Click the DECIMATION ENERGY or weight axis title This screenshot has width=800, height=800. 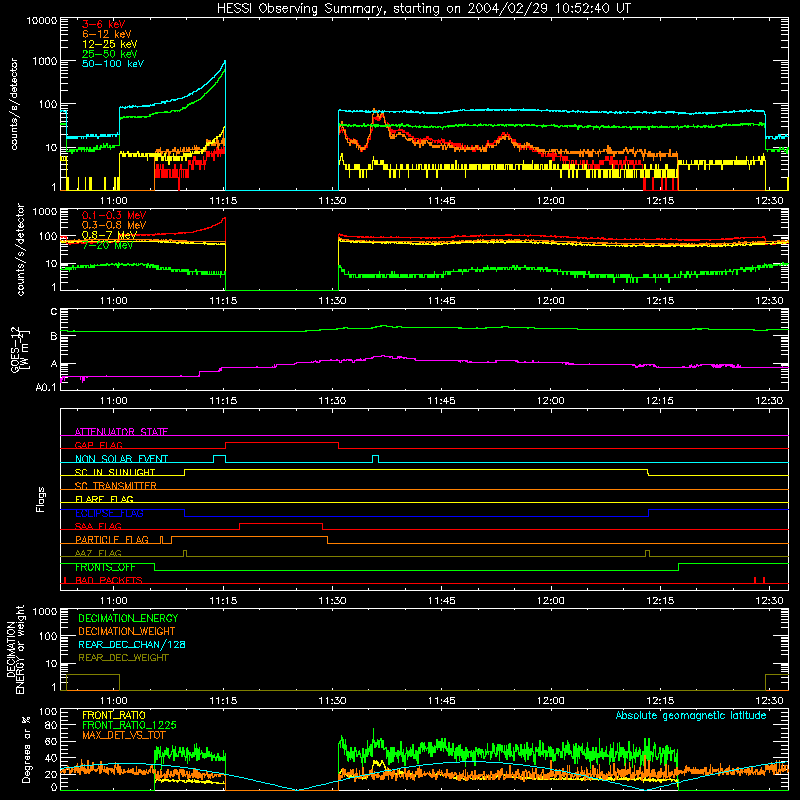(x=15, y=650)
